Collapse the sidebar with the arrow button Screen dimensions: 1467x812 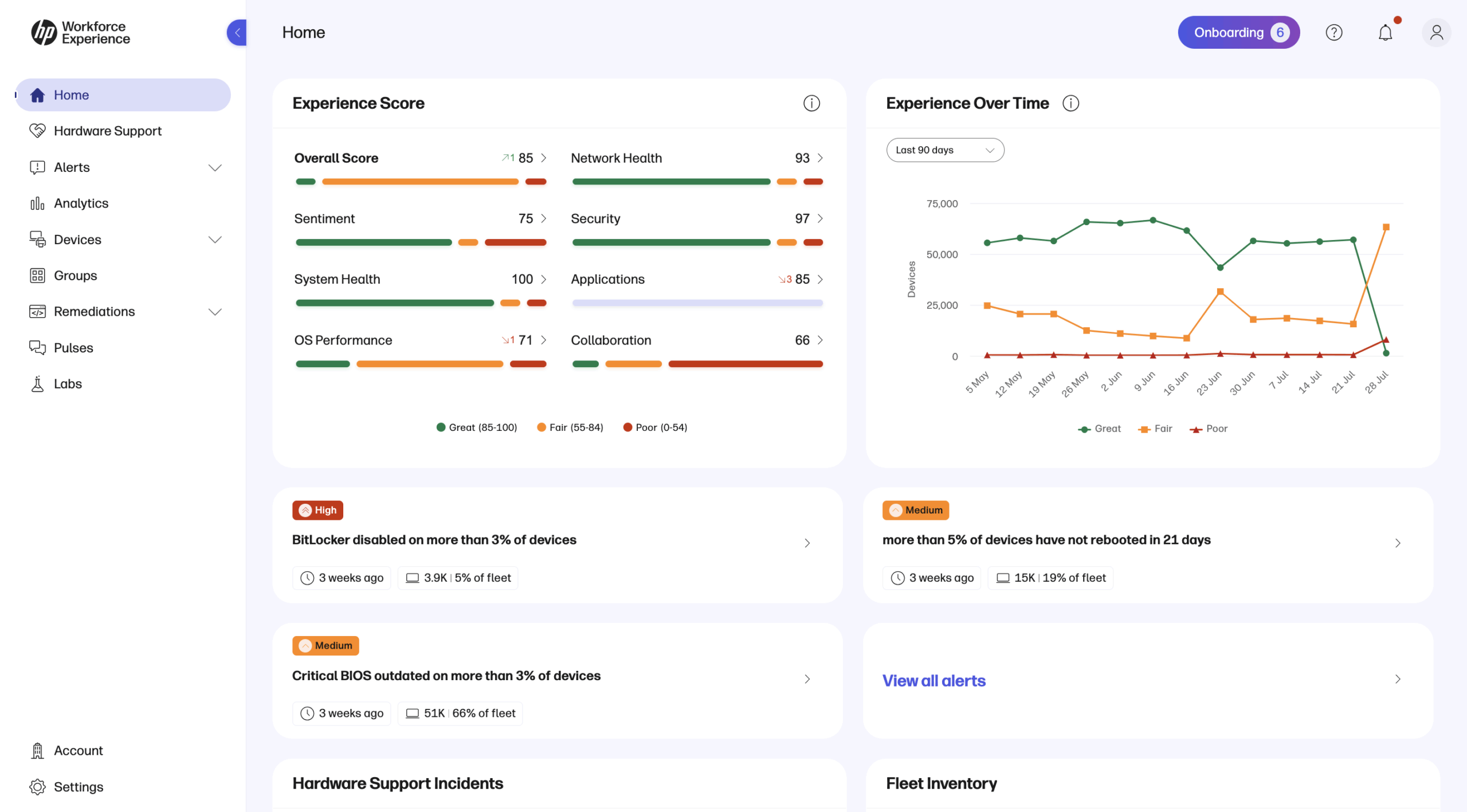pyautogui.click(x=237, y=33)
